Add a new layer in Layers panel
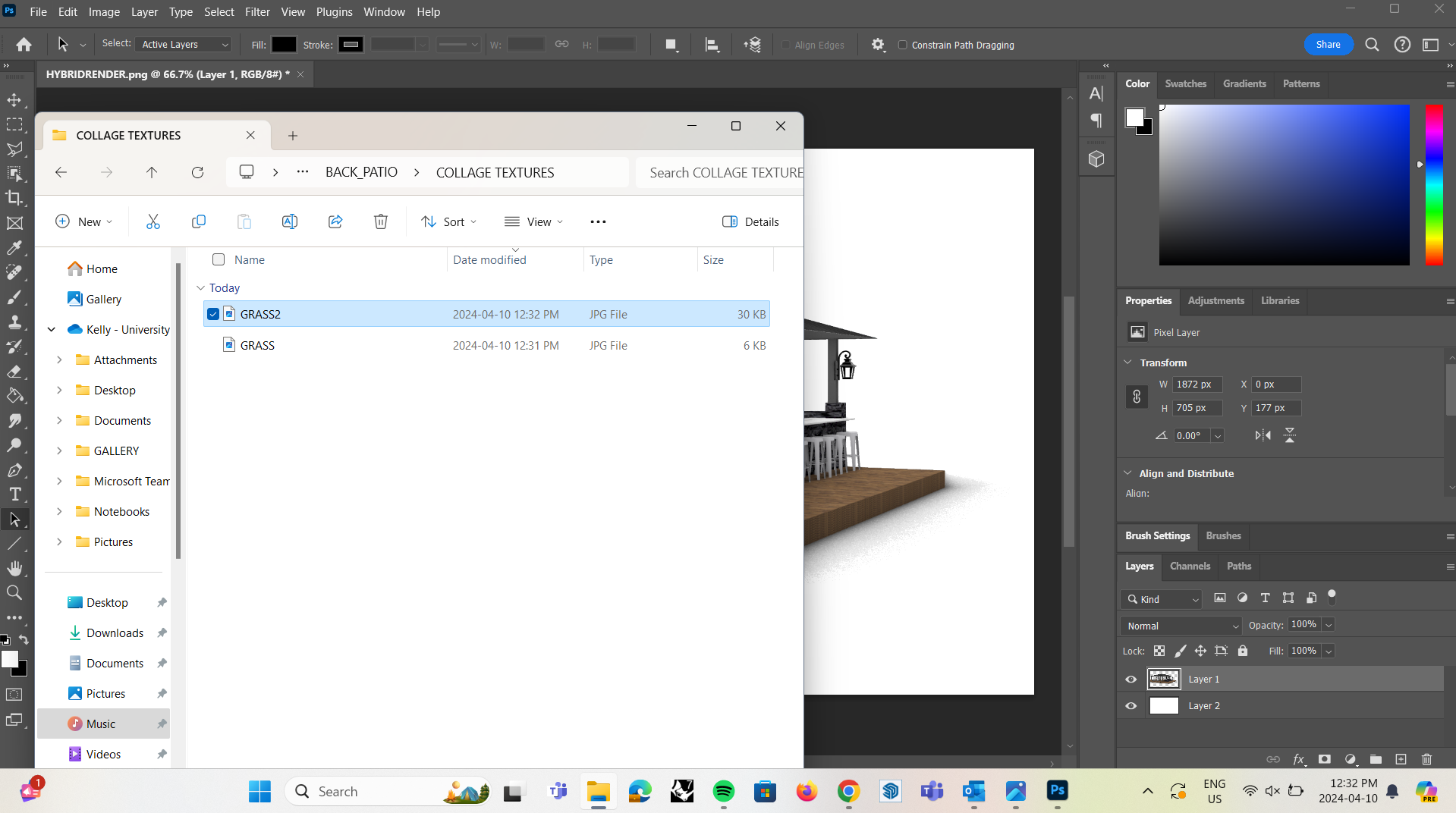The image size is (1456, 813). click(x=1401, y=759)
